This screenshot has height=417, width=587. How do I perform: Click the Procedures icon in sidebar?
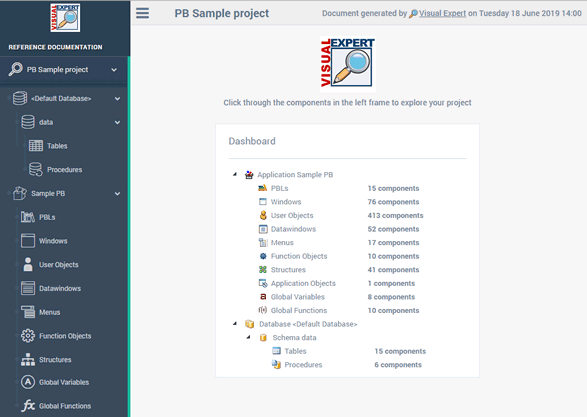36,169
